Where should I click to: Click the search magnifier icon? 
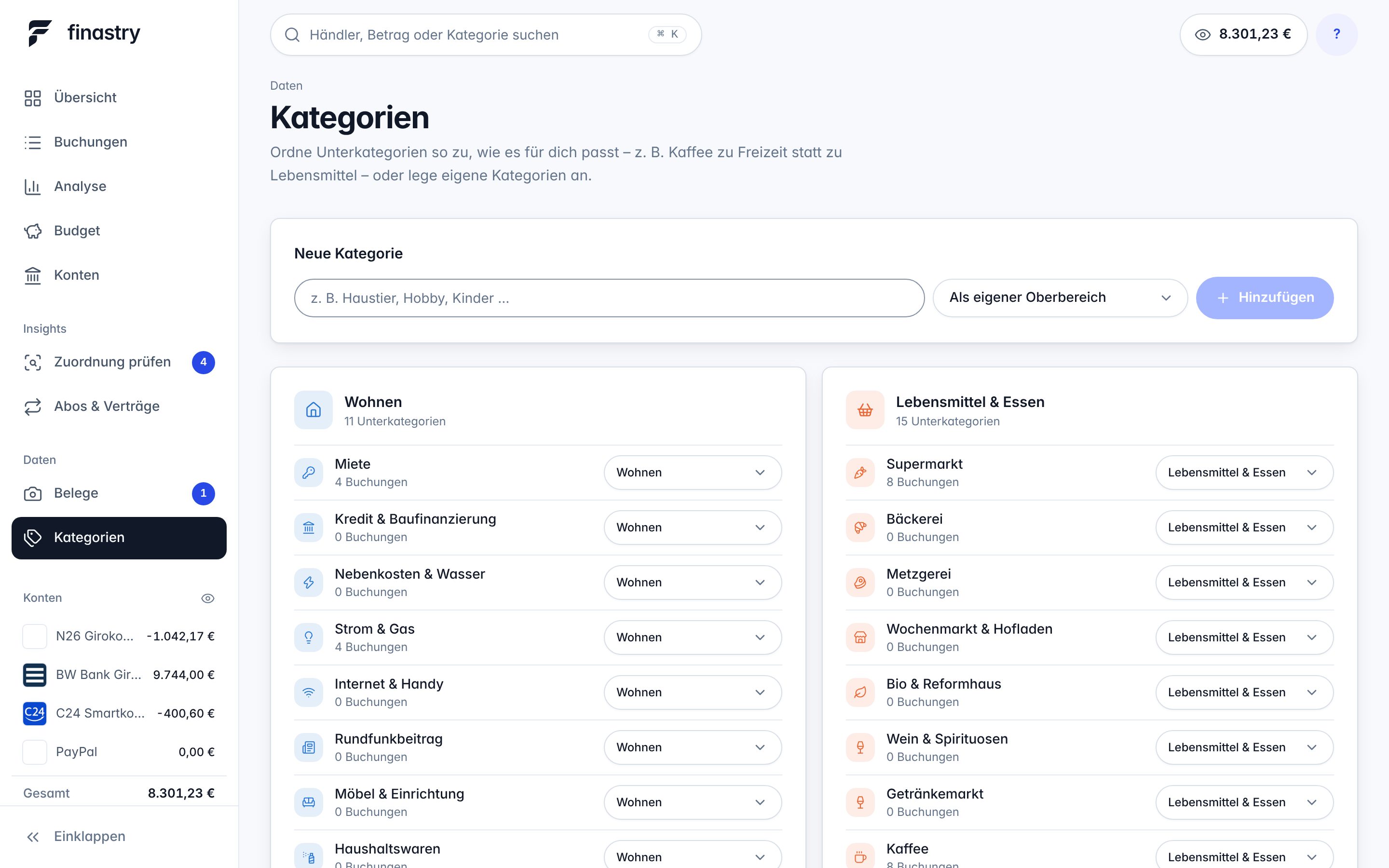(x=292, y=35)
